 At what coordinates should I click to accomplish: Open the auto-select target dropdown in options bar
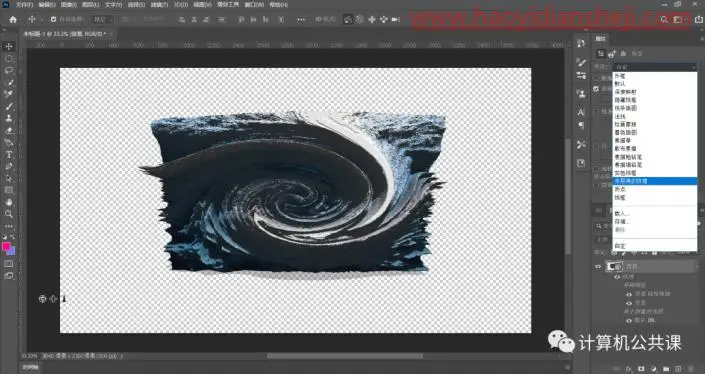point(103,19)
